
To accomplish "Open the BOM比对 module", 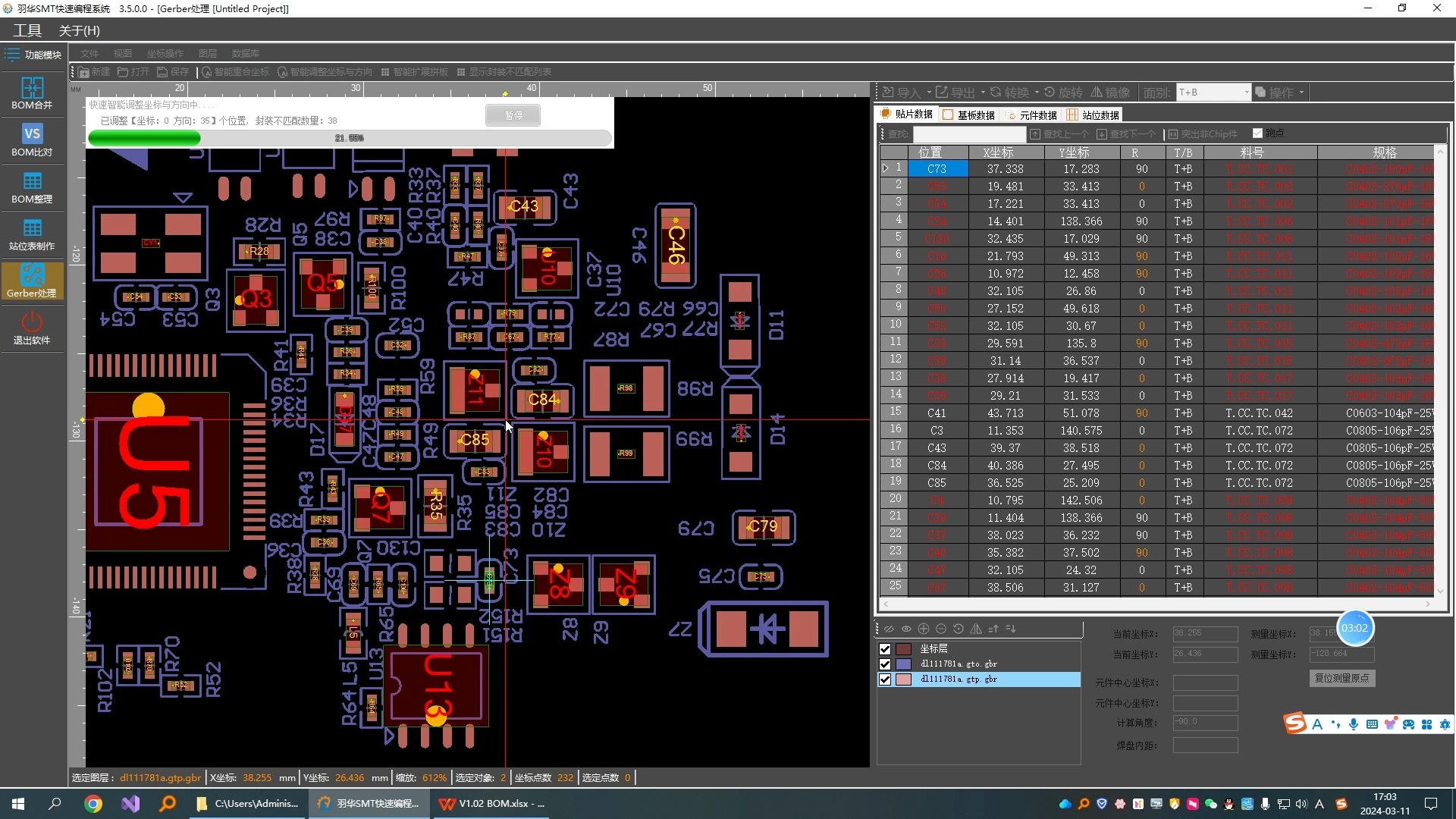I will tap(32, 140).
